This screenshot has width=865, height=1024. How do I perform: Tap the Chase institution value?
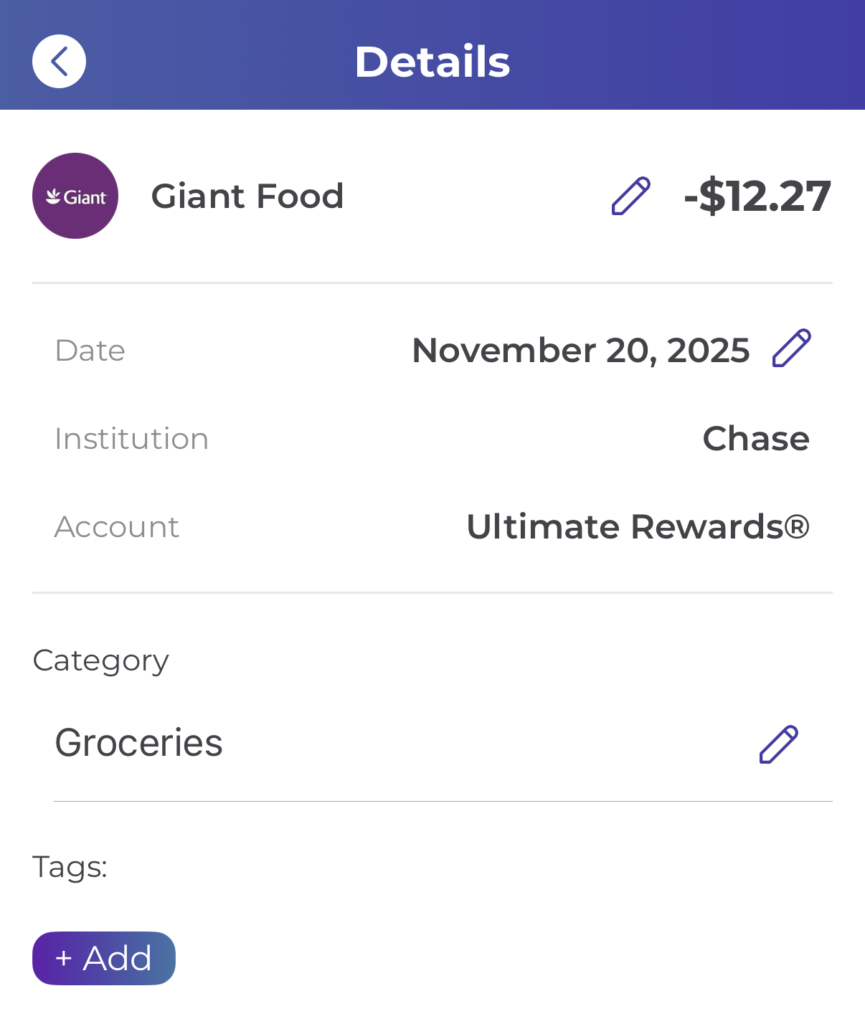tap(755, 438)
